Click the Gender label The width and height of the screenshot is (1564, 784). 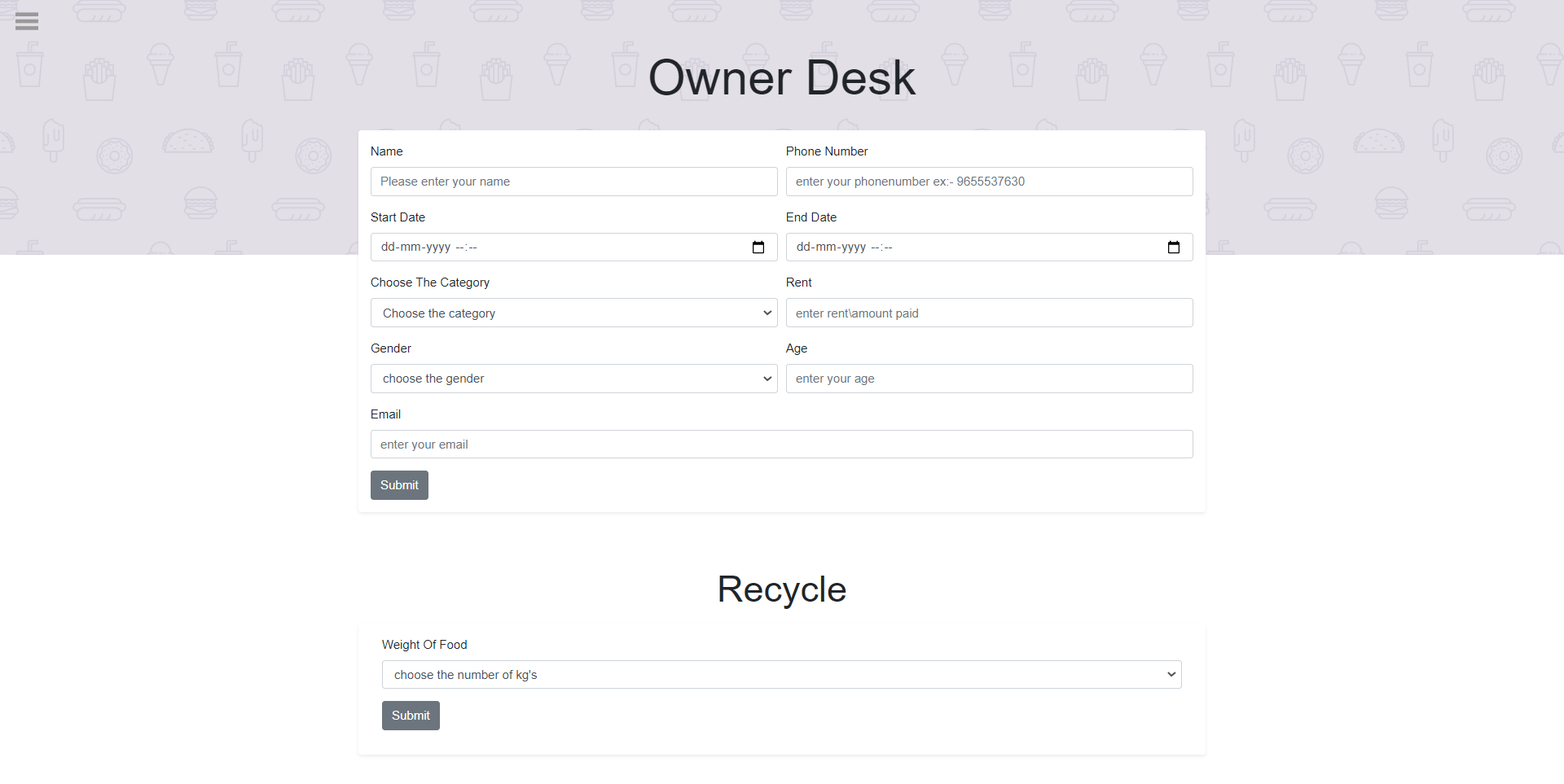391,348
